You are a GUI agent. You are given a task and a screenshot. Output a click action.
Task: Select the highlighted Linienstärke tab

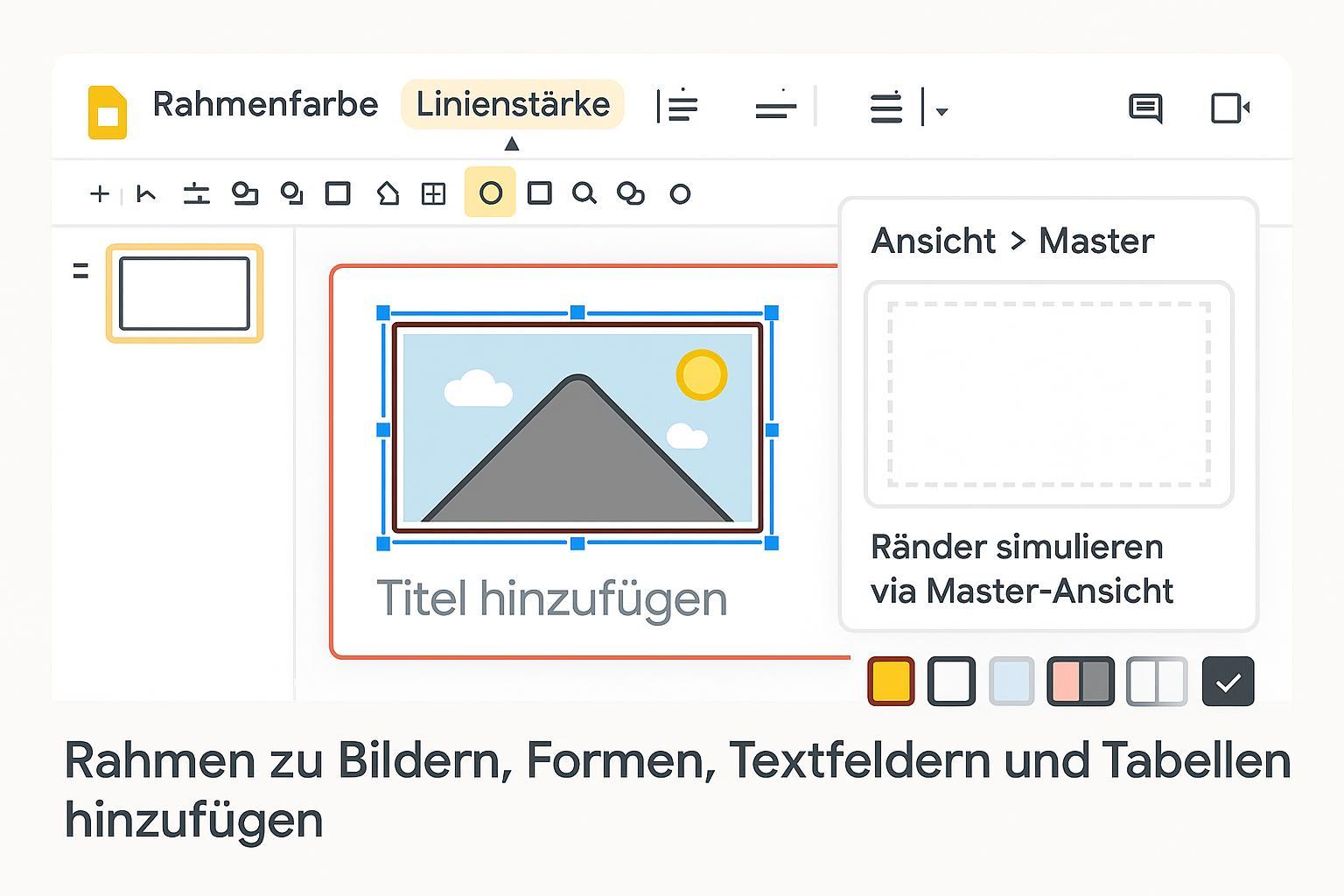(x=512, y=104)
